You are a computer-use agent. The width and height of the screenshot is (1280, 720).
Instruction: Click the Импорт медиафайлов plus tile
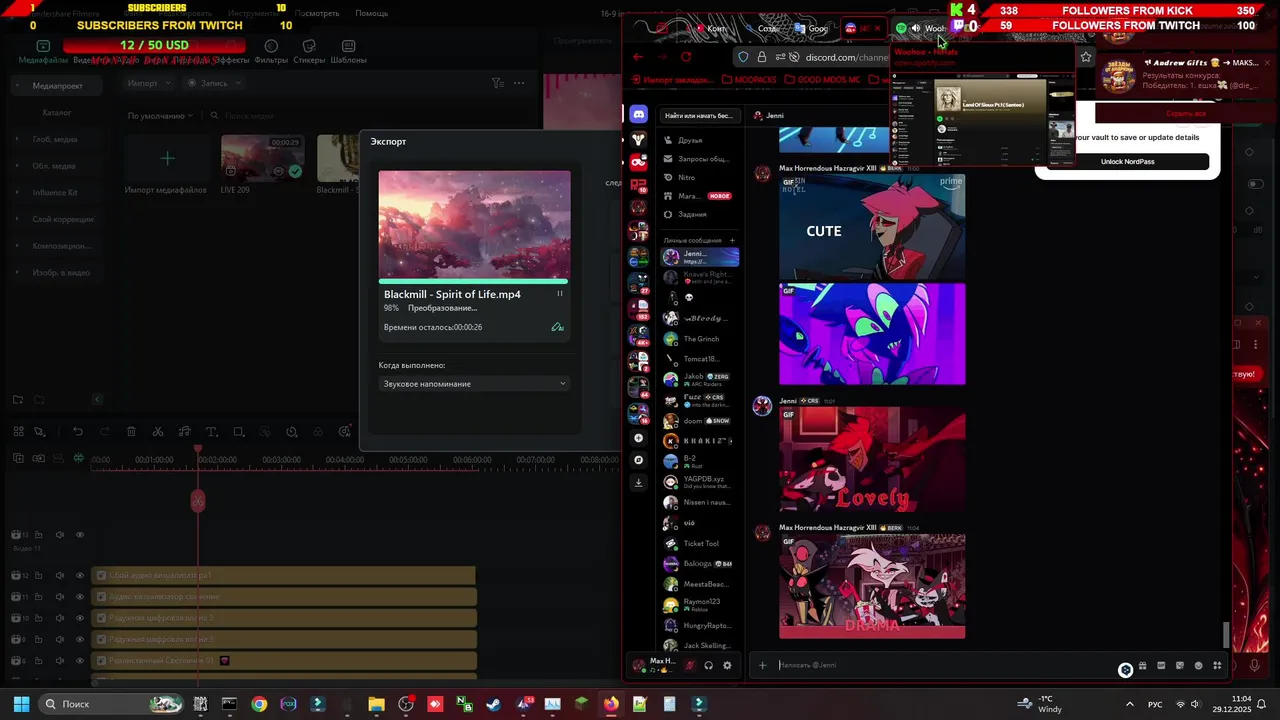click(167, 158)
